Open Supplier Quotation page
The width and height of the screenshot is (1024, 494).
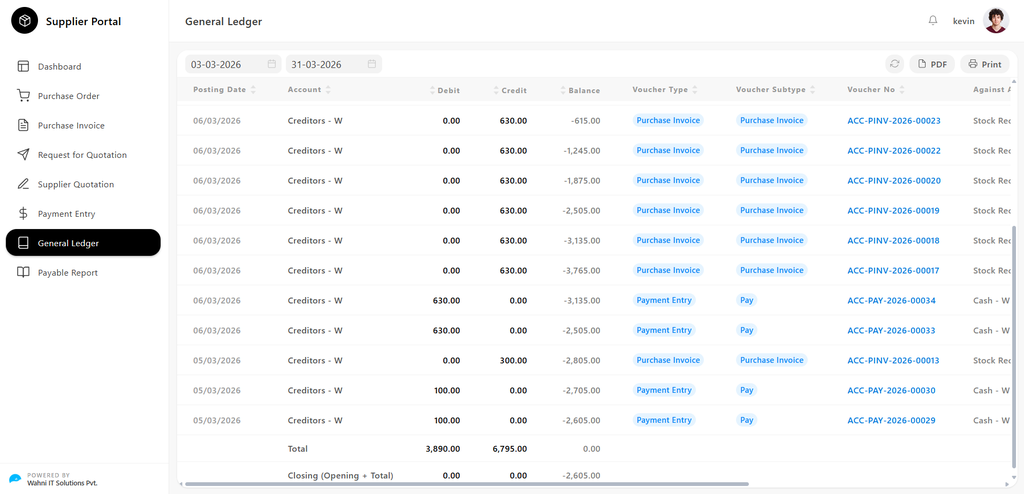pyautogui.click(x=83, y=184)
